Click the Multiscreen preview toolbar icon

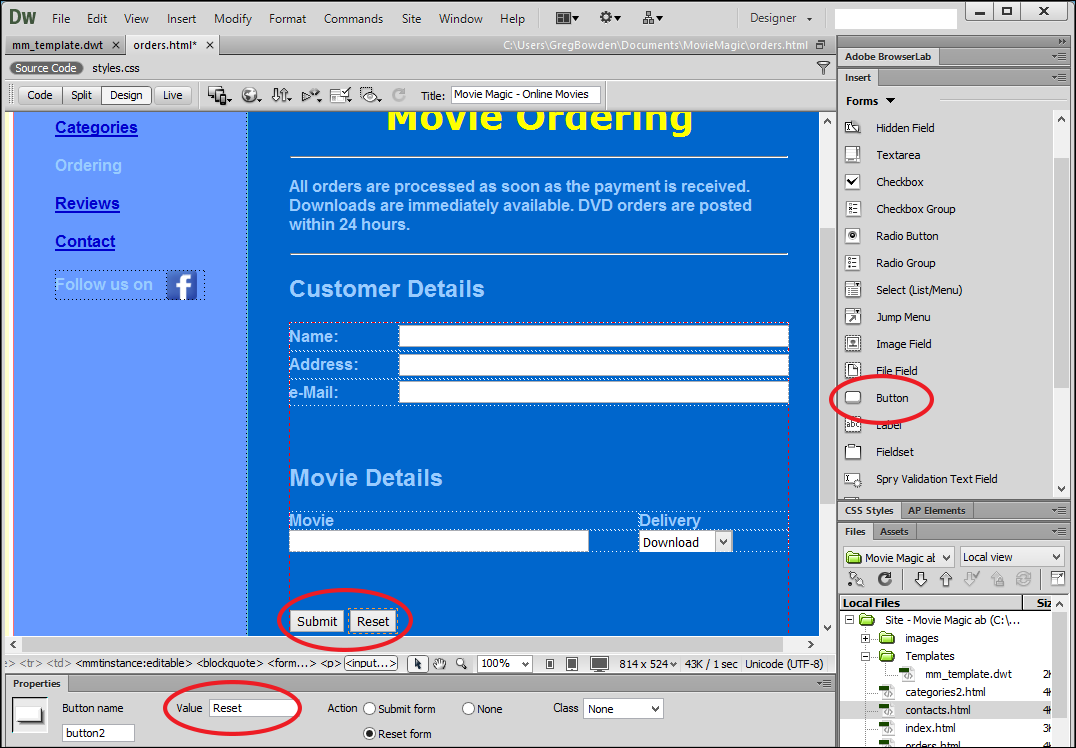(x=219, y=95)
